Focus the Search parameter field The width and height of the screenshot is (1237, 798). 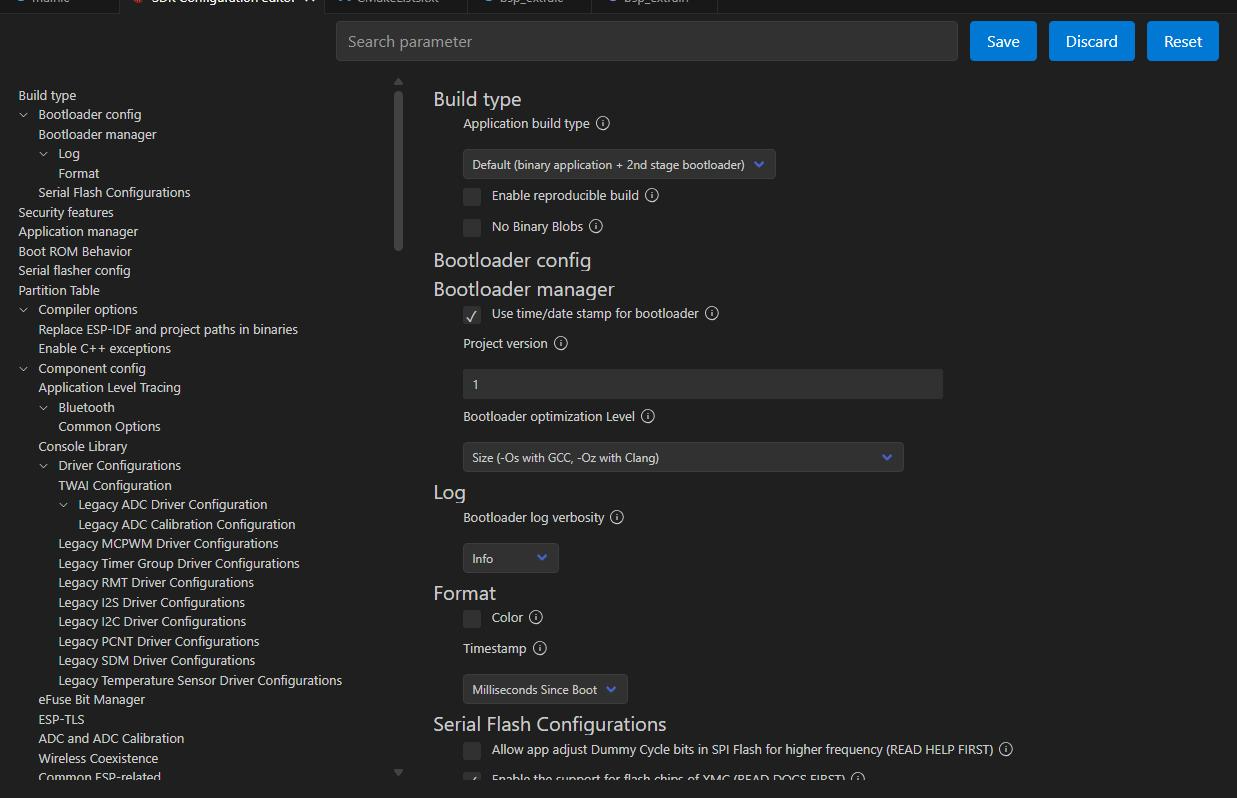click(x=646, y=41)
